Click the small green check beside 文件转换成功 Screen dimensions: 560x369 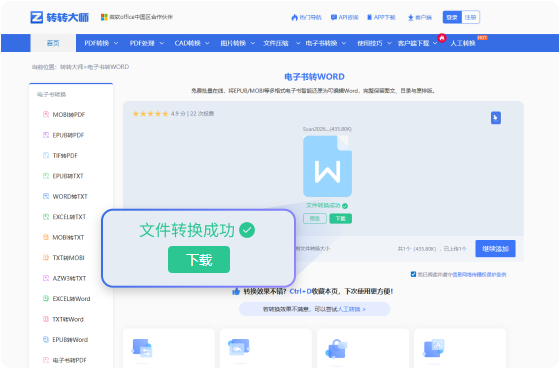pyautogui.click(x=345, y=206)
